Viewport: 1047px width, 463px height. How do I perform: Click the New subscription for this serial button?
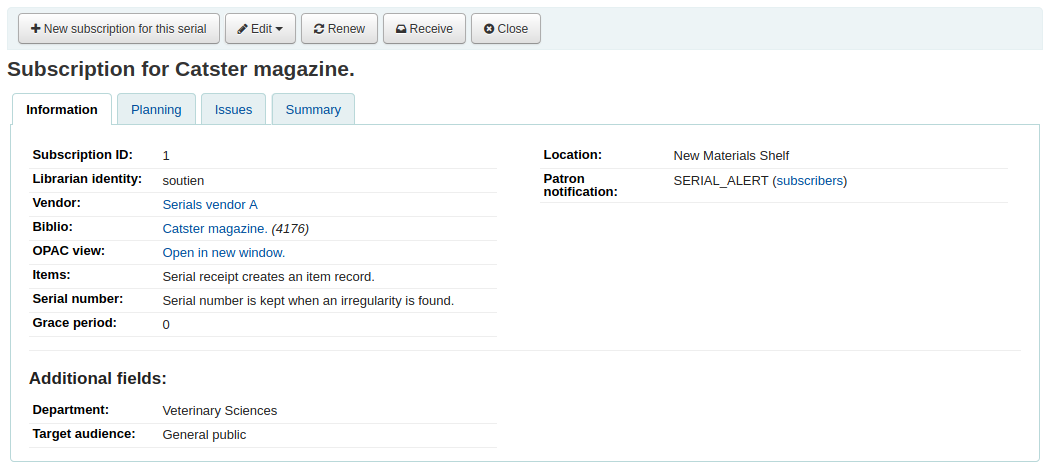click(x=119, y=29)
